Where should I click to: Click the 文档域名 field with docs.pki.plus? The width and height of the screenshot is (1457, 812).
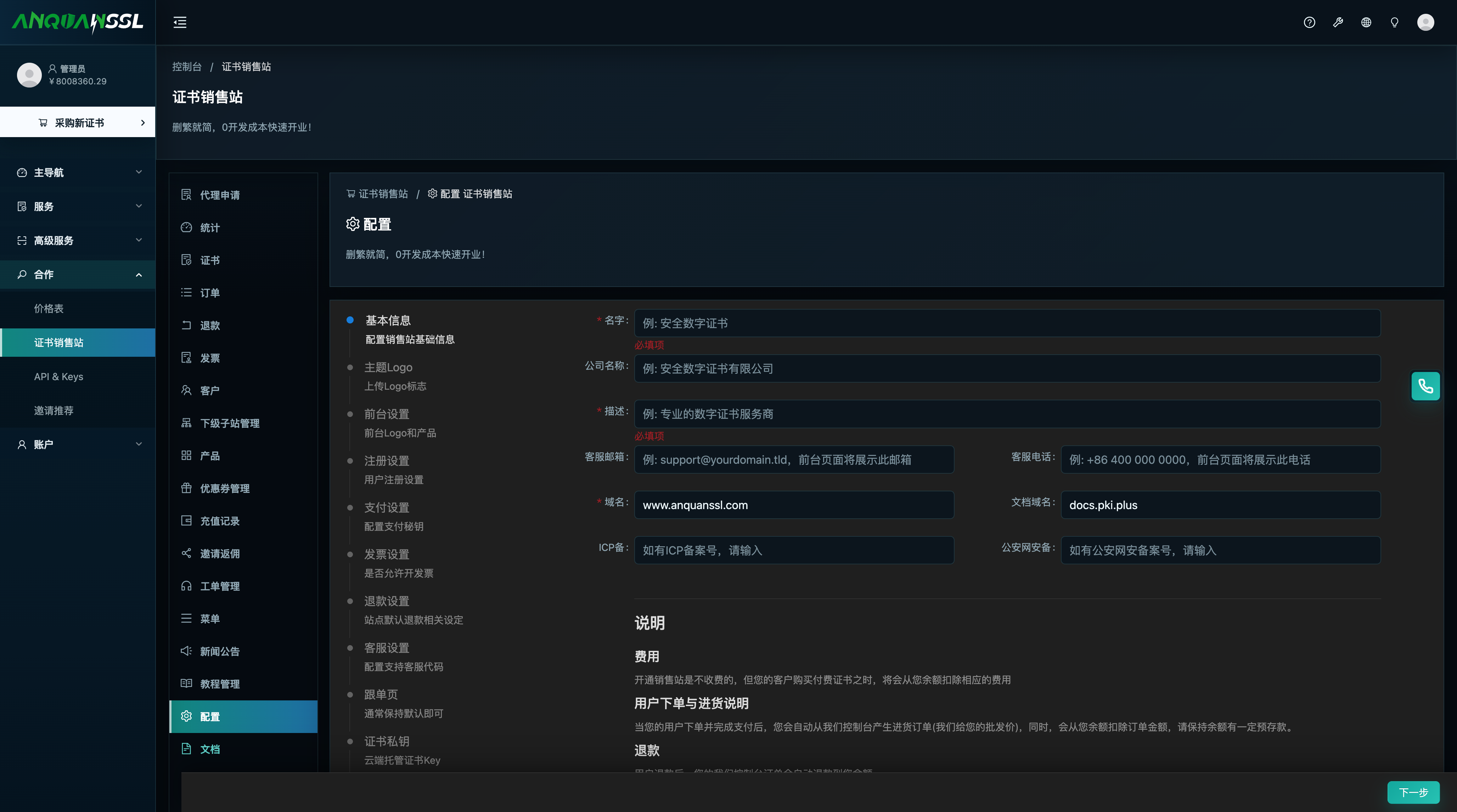(1221, 505)
